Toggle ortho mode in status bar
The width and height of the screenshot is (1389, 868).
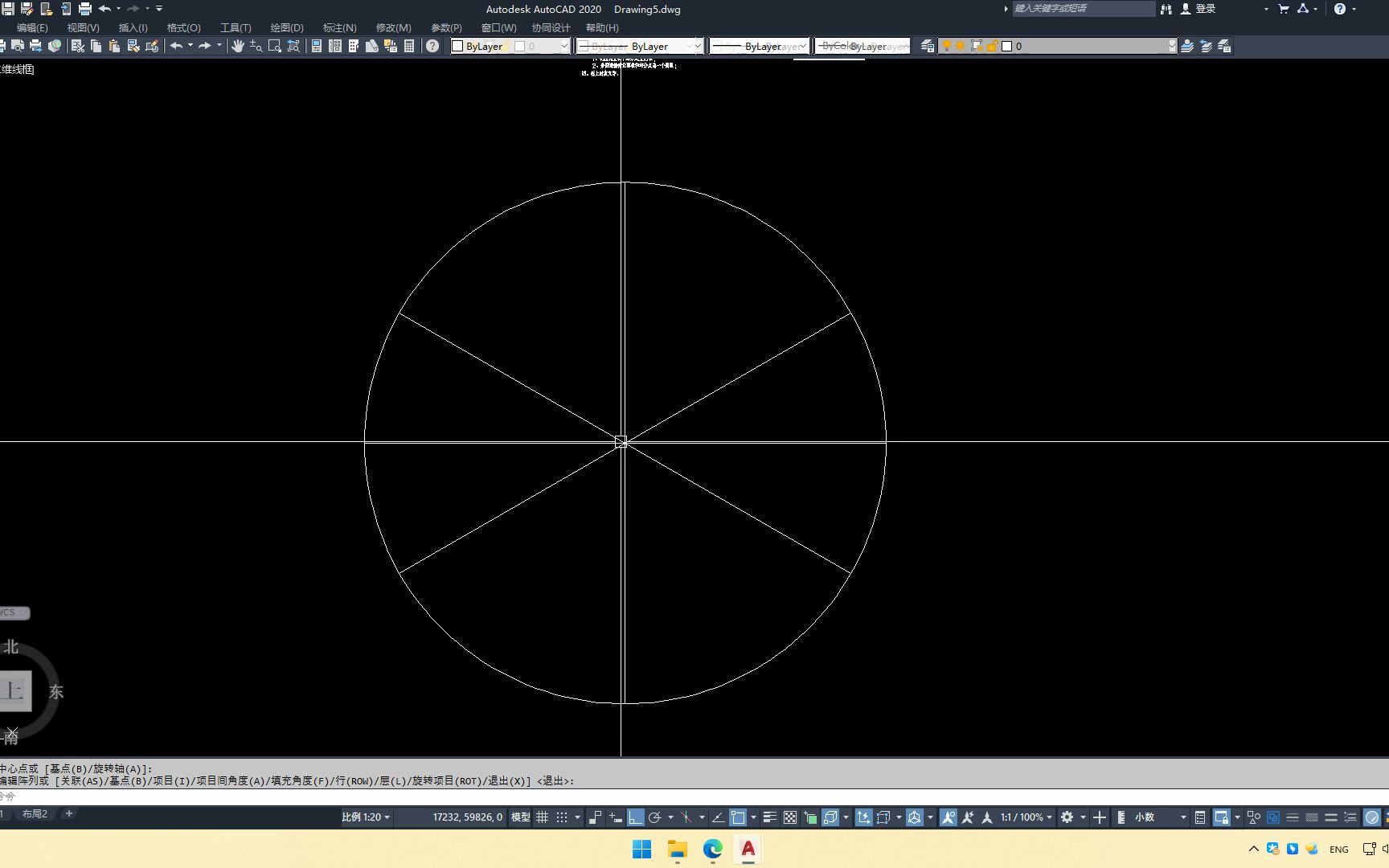click(635, 817)
